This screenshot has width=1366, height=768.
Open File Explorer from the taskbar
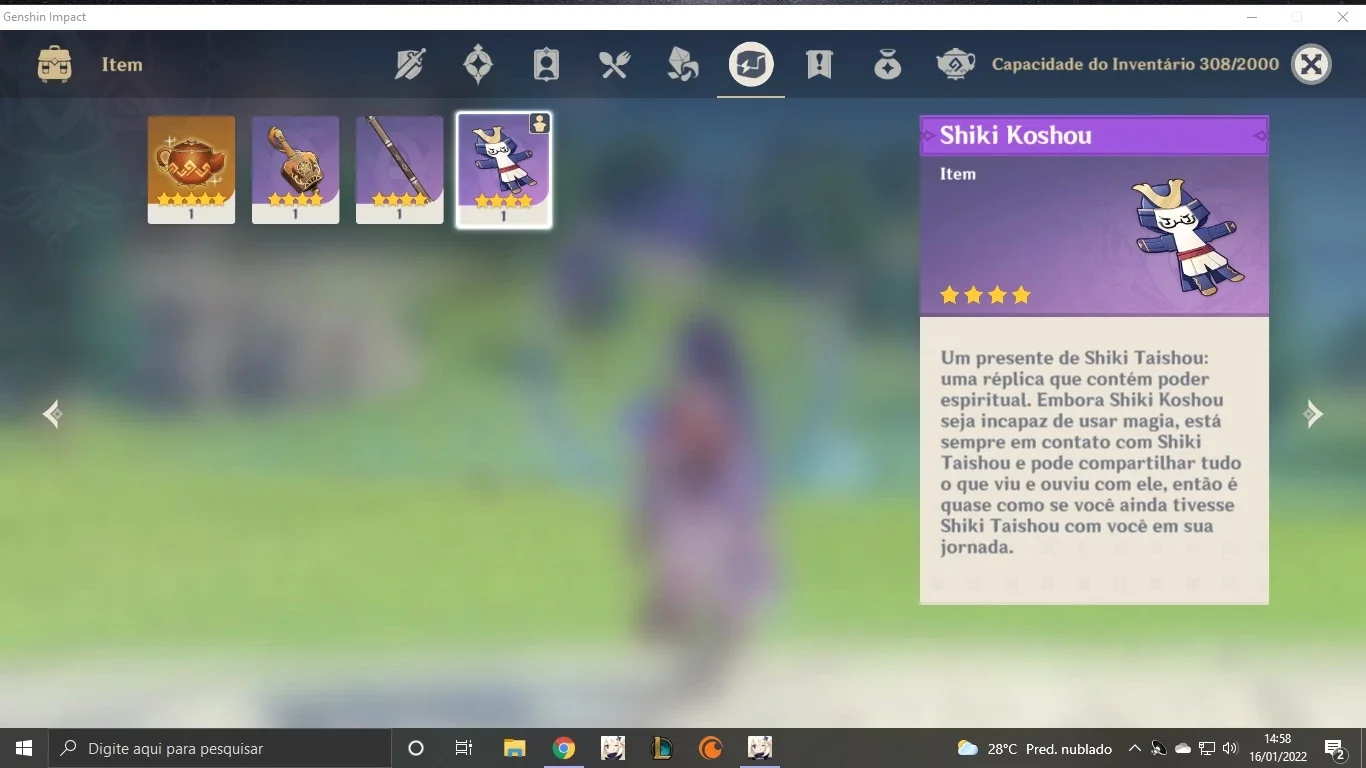coord(514,748)
